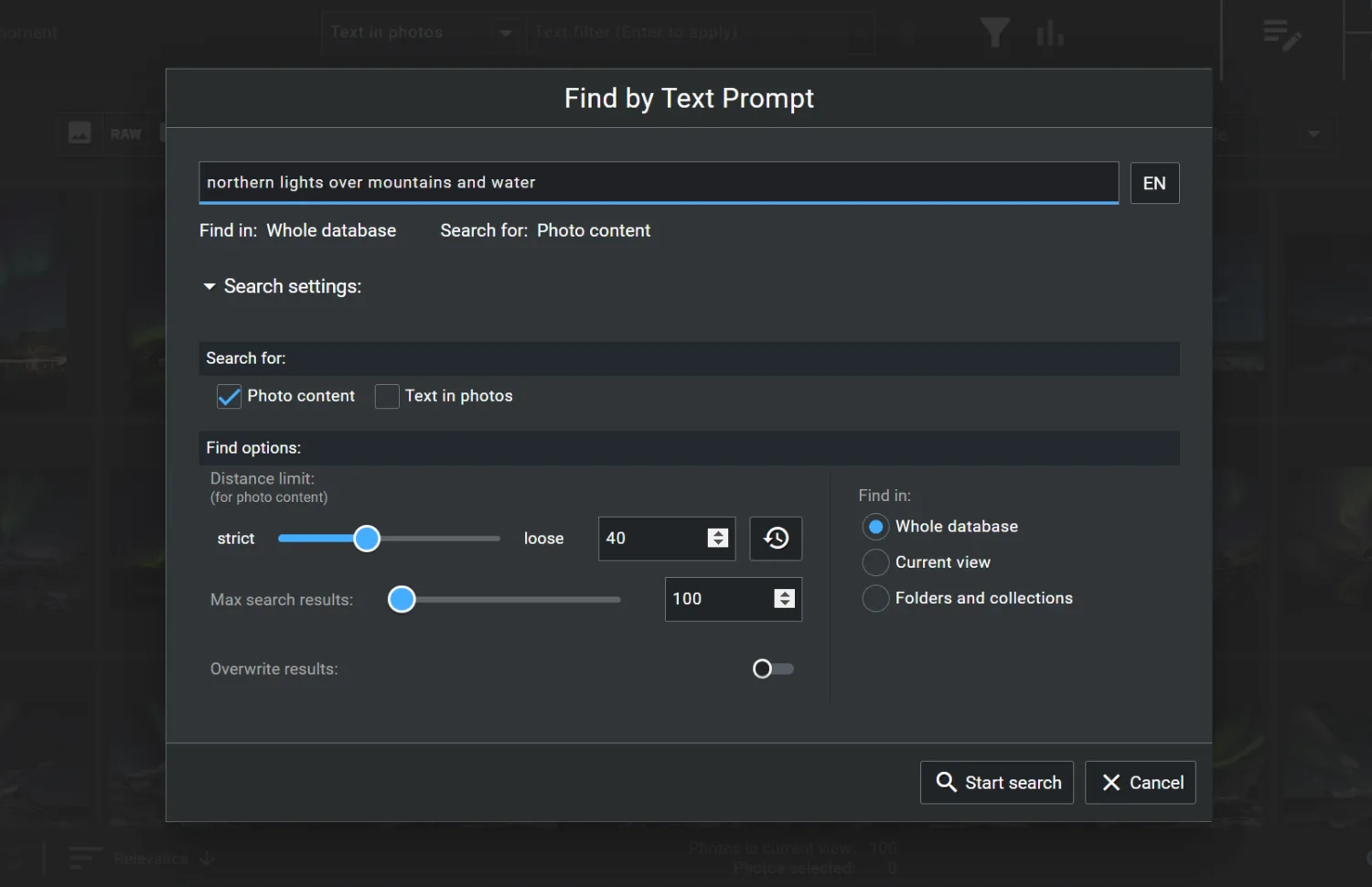This screenshot has height=887, width=1372.
Task: Open the bar chart icon in background toolbar
Action: [1050, 34]
